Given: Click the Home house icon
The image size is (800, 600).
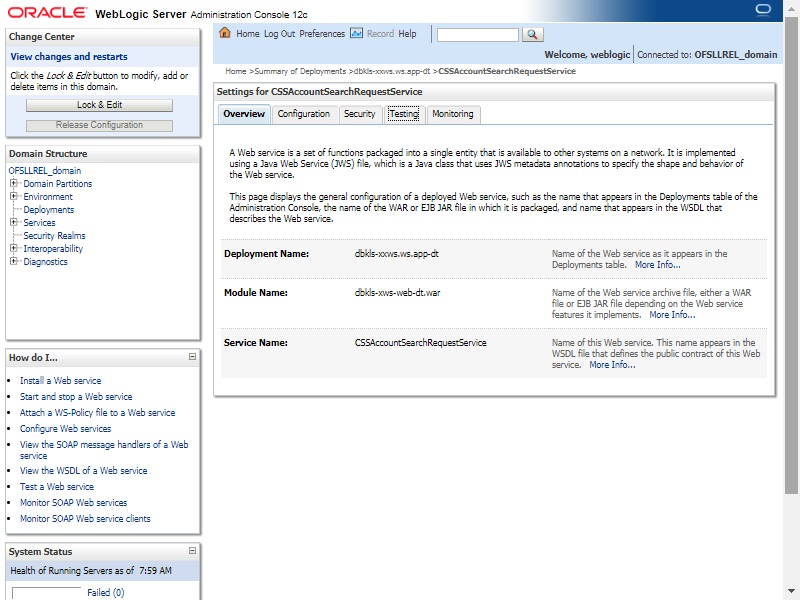Looking at the screenshot, I should (x=224, y=33).
